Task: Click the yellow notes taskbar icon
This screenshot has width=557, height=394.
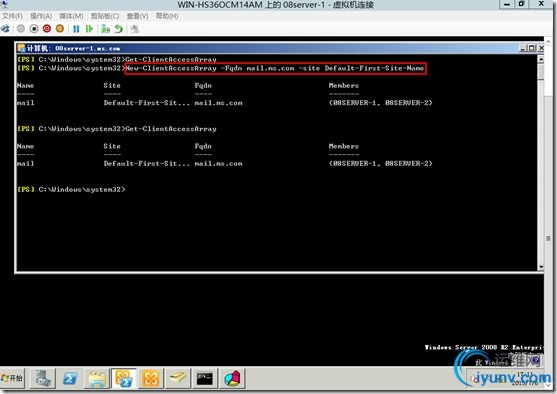Action: pyautogui.click(x=177, y=378)
